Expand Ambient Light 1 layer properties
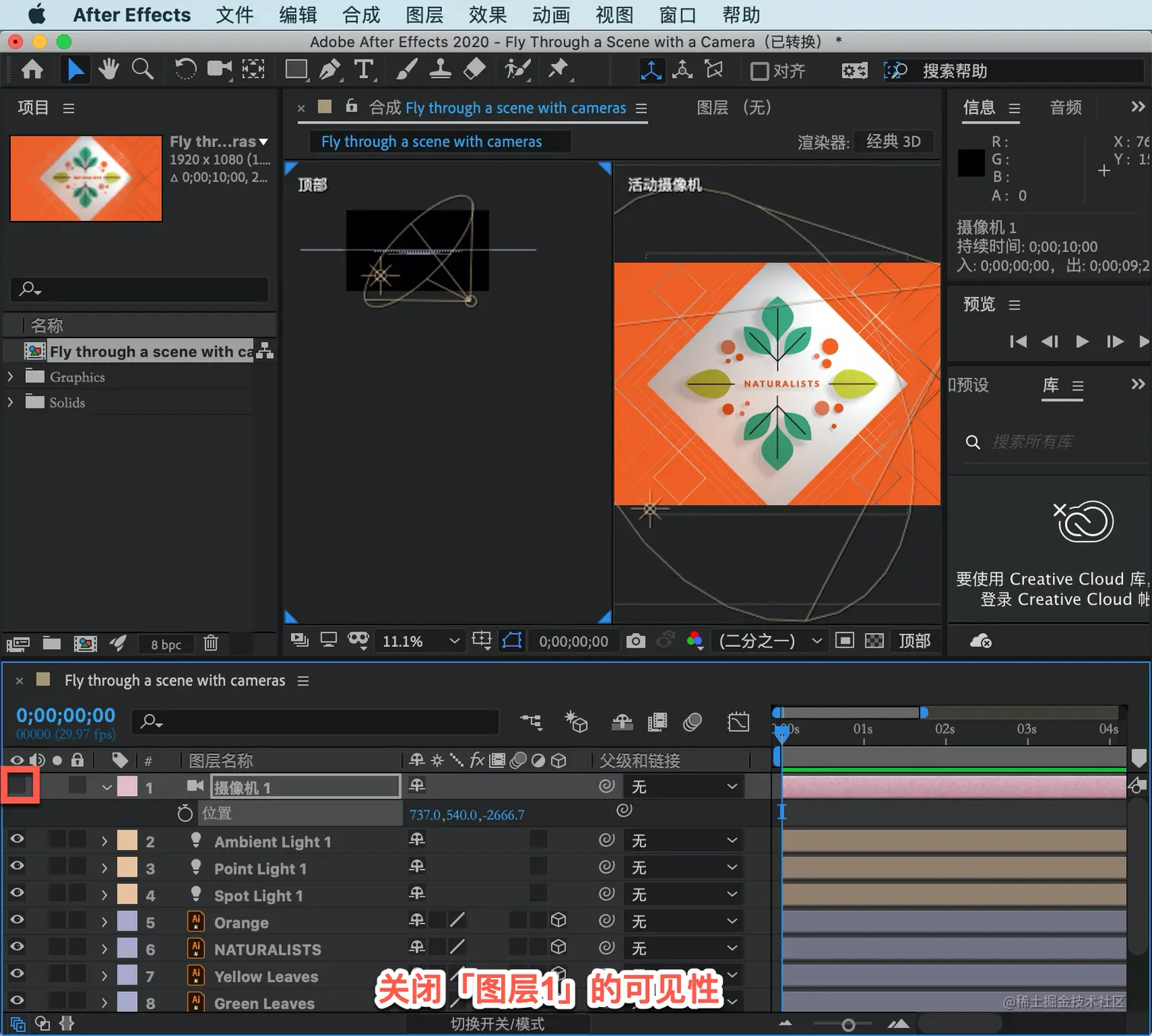 104,841
